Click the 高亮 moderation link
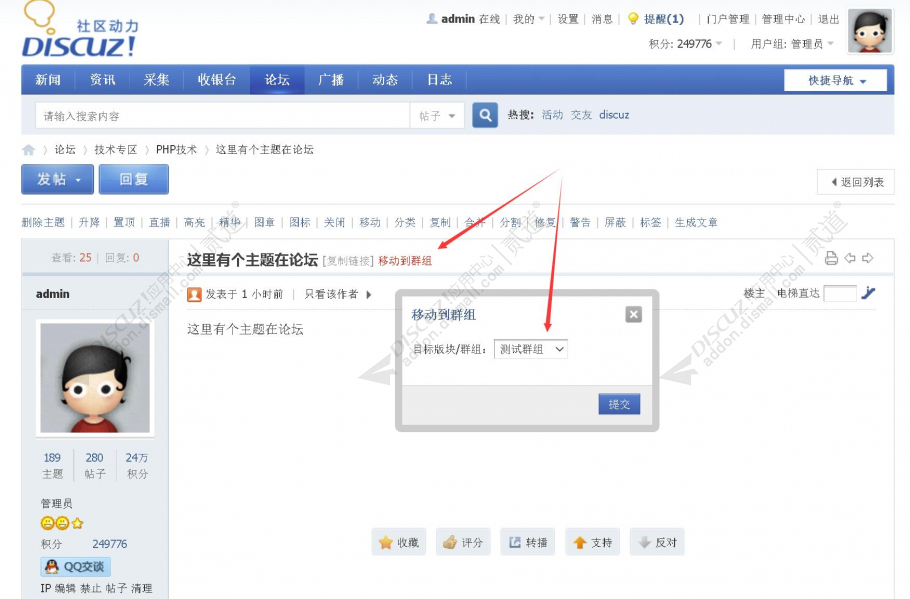Viewport: 910px width, 599px height. click(x=194, y=222)
